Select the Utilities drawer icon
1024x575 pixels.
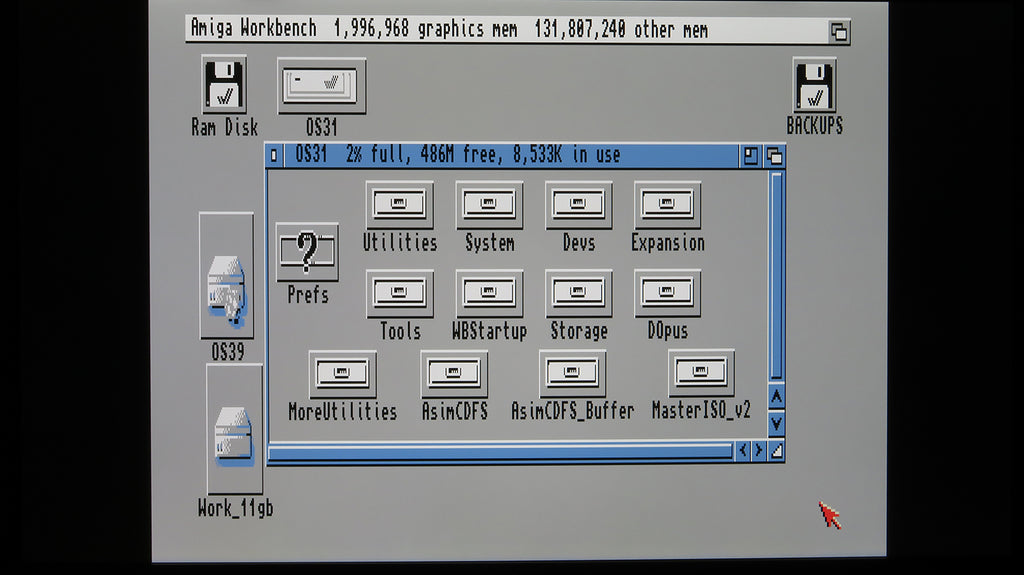coord(399,205)
